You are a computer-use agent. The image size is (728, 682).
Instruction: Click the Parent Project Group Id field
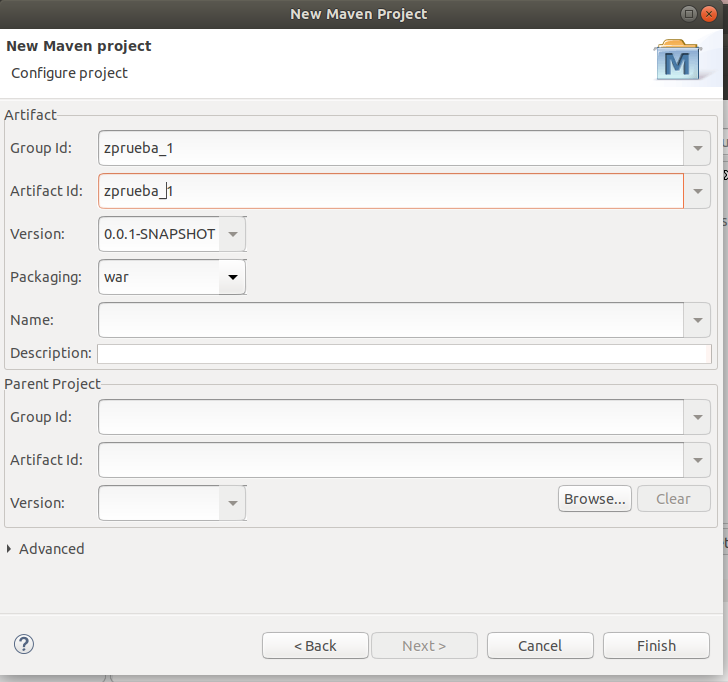tap(391, 417)
